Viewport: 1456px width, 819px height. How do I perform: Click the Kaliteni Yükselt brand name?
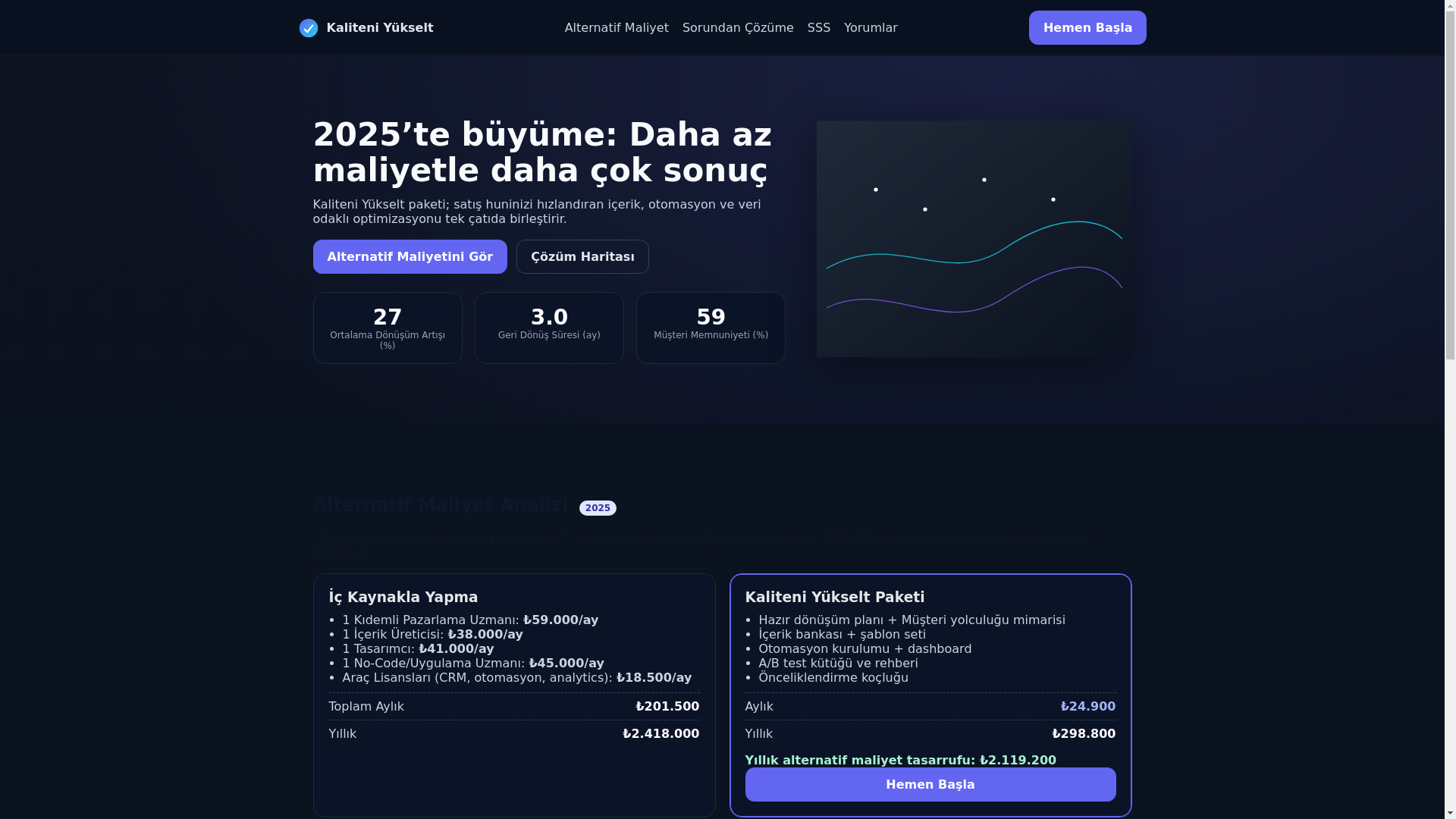click(379, 28)
